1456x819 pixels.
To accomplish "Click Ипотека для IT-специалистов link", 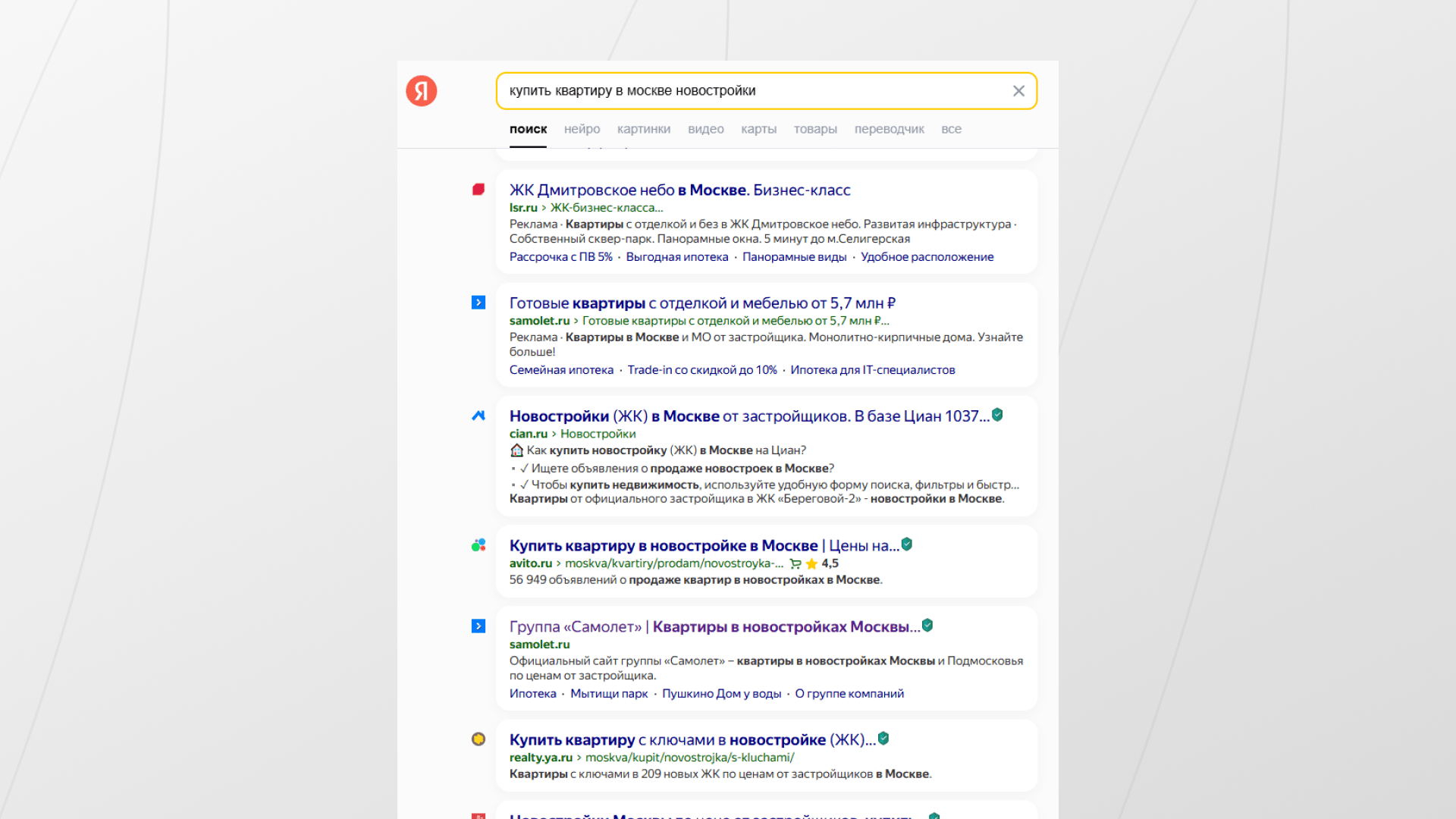I will pos(873,370).
